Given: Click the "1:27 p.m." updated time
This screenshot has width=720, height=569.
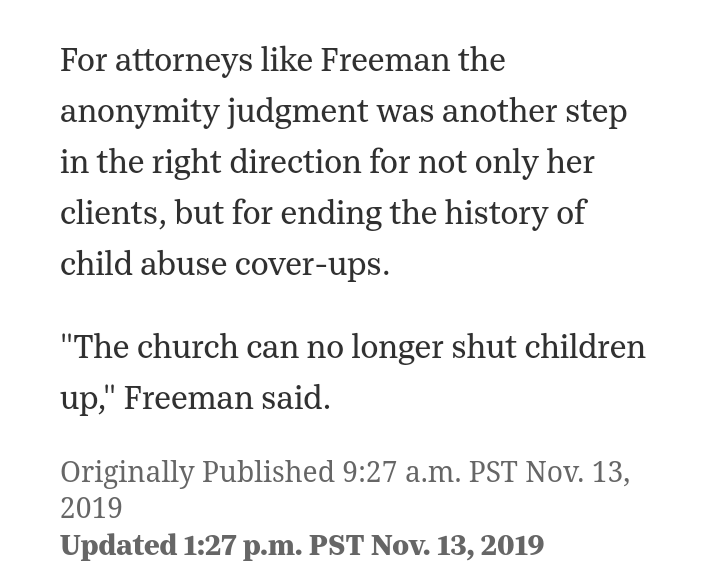Looking at the screenshot, I should click(x=243, y=546).
